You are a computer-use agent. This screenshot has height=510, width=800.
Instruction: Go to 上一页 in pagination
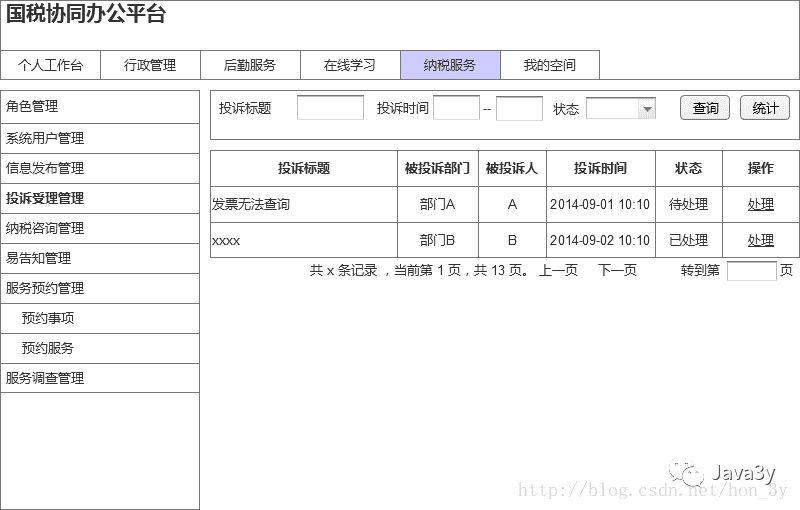pos(558,270)
